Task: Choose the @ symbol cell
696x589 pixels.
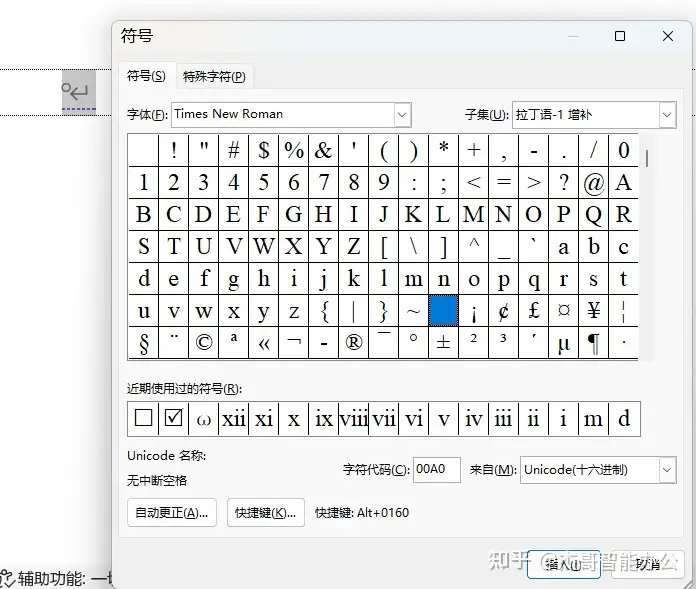Action: [x=593, y=182]
